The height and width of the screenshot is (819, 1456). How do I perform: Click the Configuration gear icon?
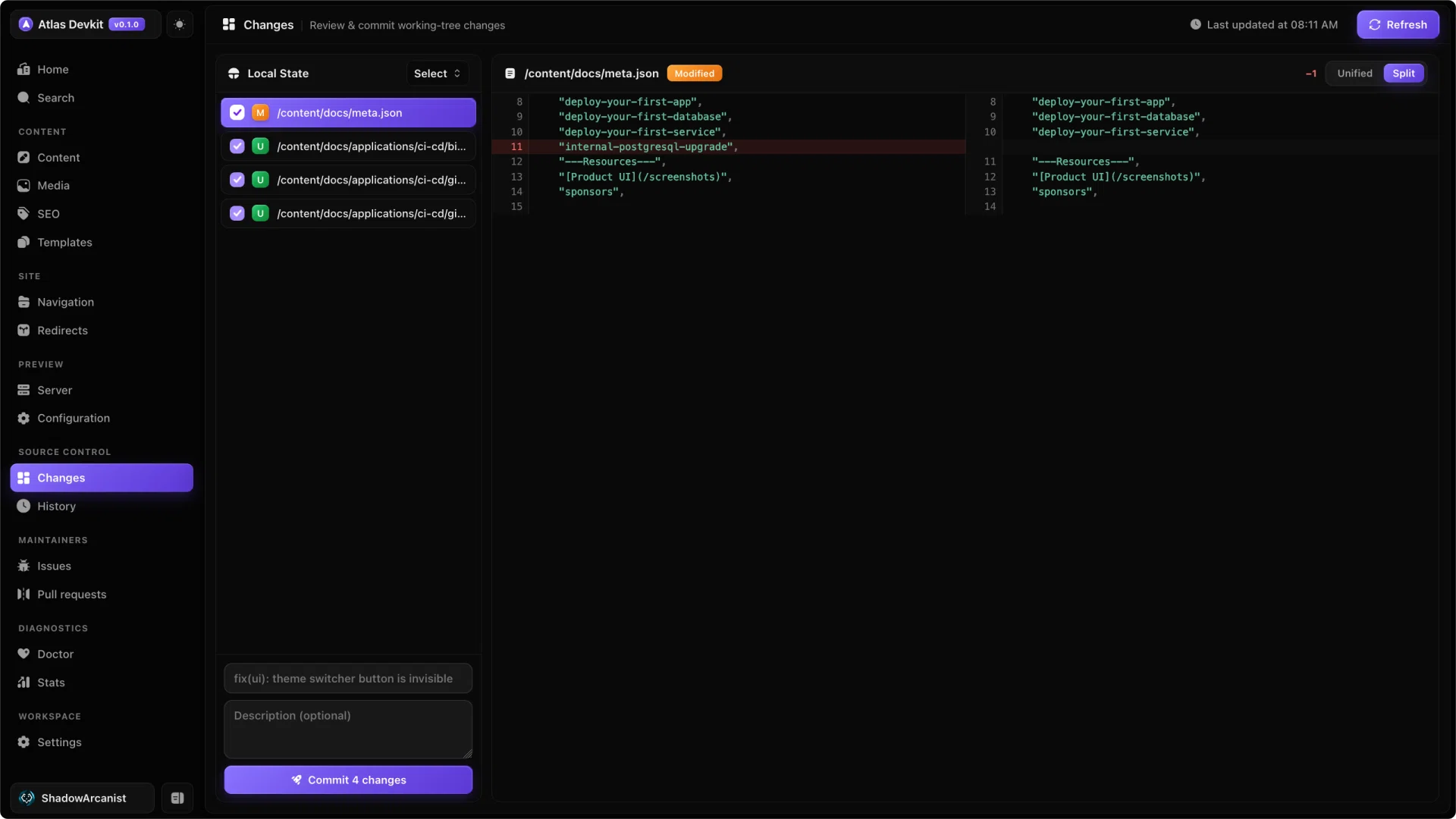point(24,419)
